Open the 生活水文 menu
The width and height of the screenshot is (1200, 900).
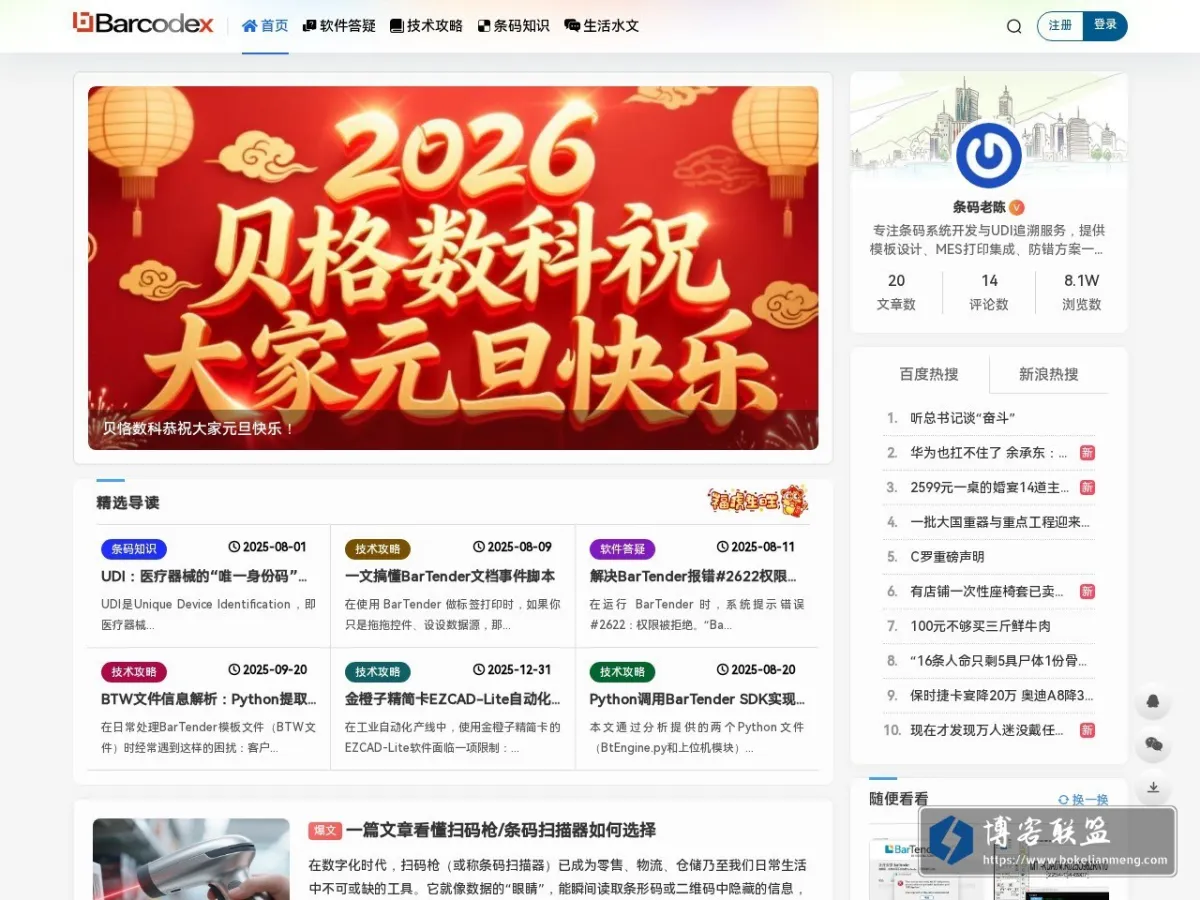(x=601, y=26)
